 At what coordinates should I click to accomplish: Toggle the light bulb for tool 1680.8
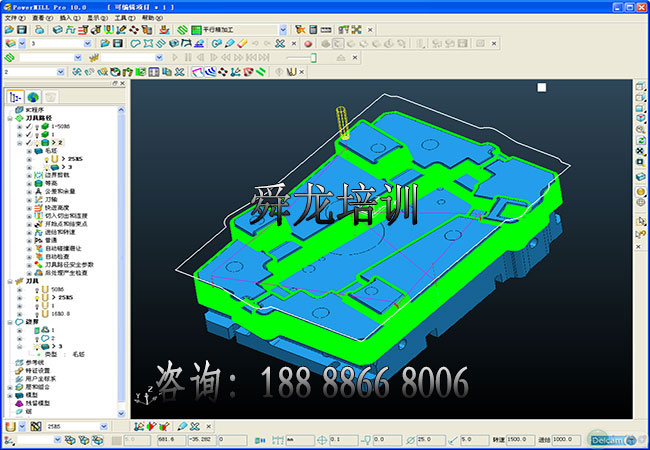coord(36,314)
